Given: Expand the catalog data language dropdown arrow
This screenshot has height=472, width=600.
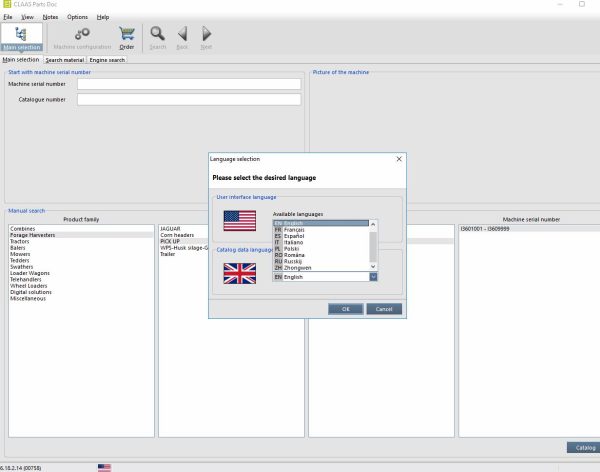Looking at the screenshot, I should [373, 277].
